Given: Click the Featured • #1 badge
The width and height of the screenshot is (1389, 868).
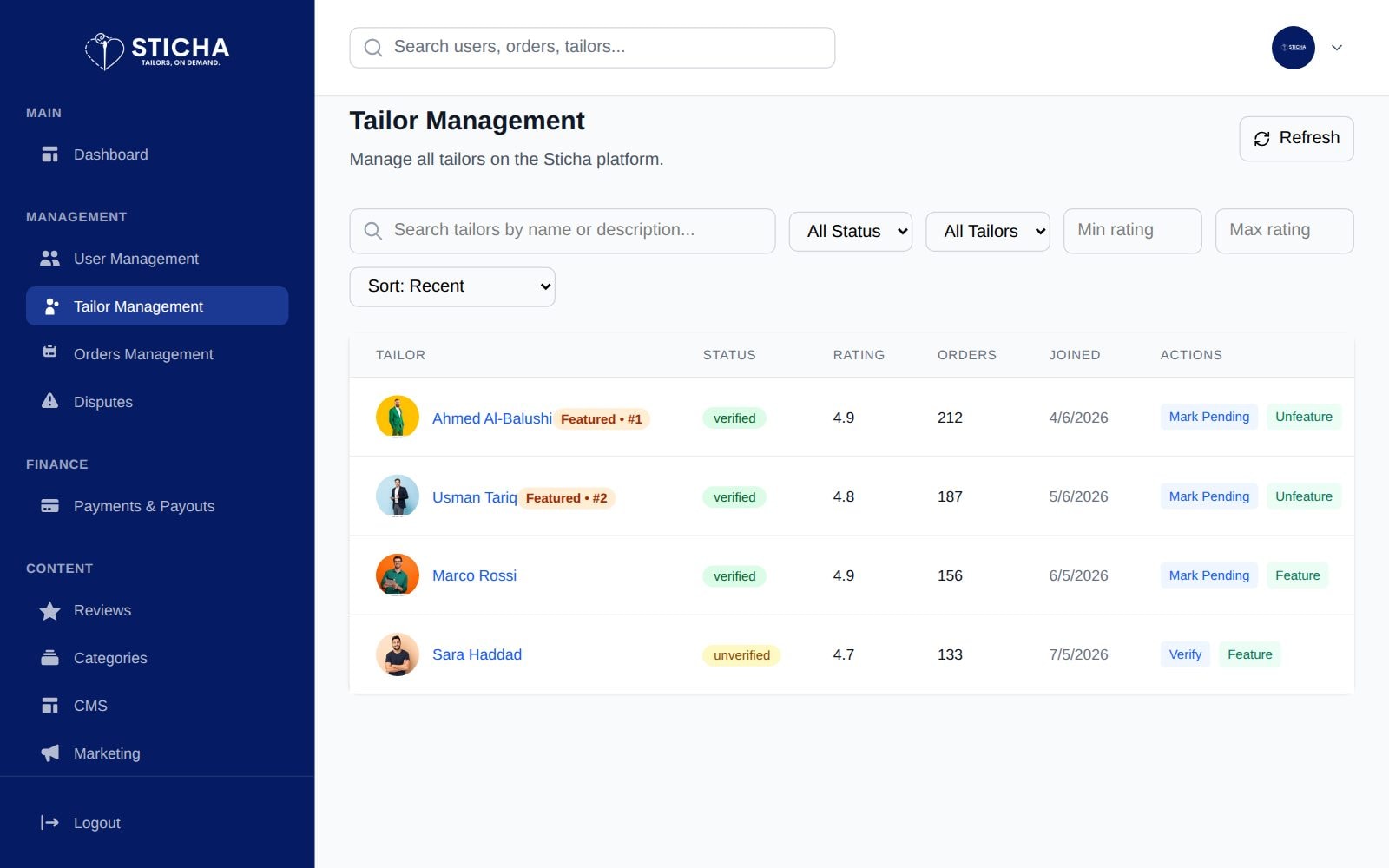Looking at the screenshot, I should 602,419.
